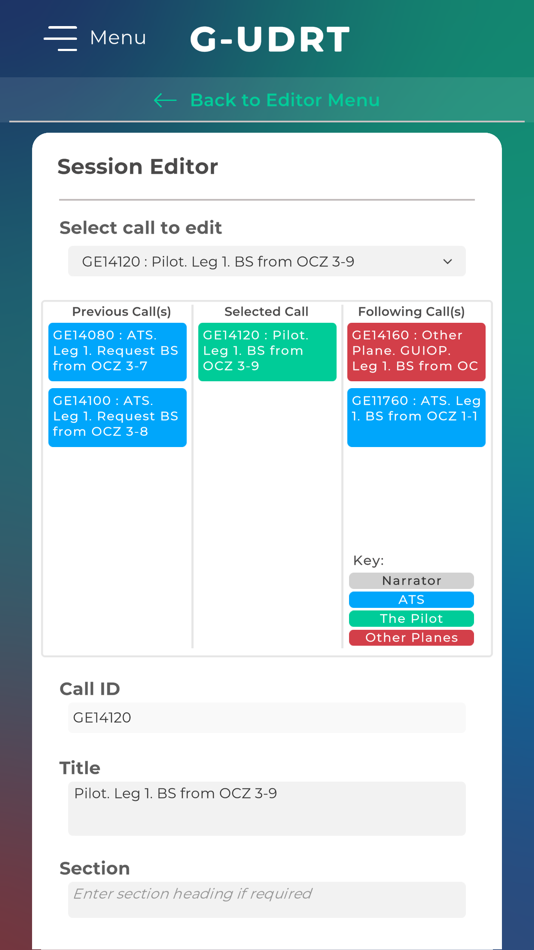The width and height of the screenshot is (534, 950).
Task: Click the Following Call(s) column header
Action: tap(412, 312)
